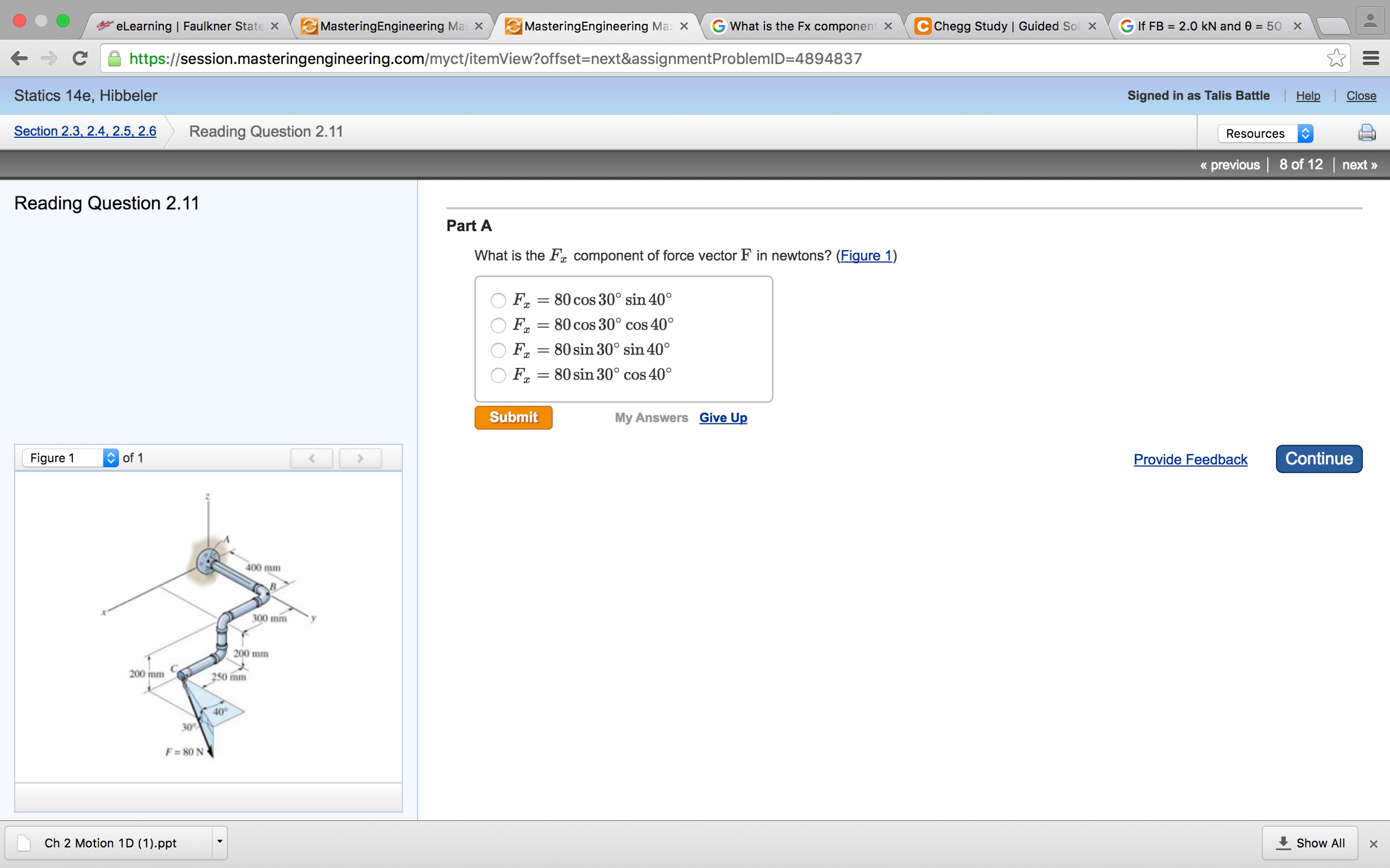Viewport: 1390px width, 868px height.
Task: Click the browser forward navigation arrow
Action: point(49,57)
